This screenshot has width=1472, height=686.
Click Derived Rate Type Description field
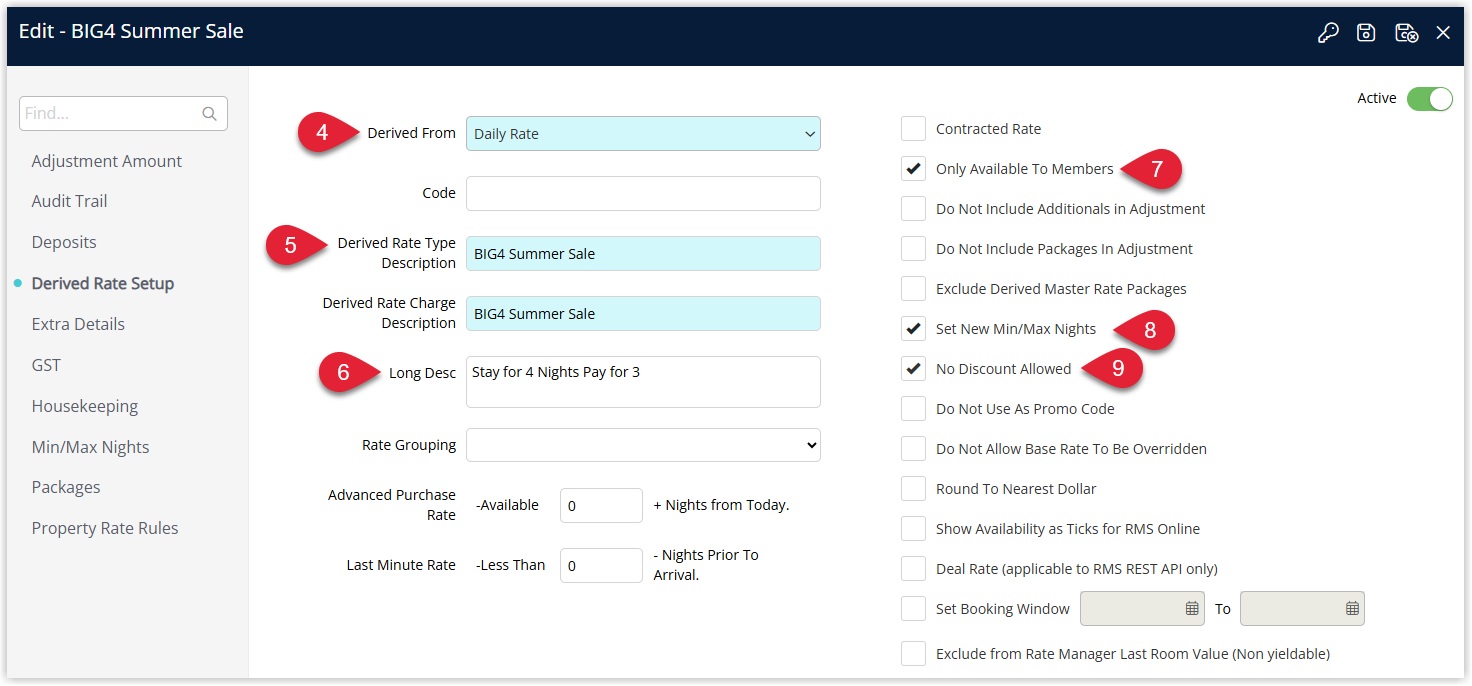(x=643, y=254)
